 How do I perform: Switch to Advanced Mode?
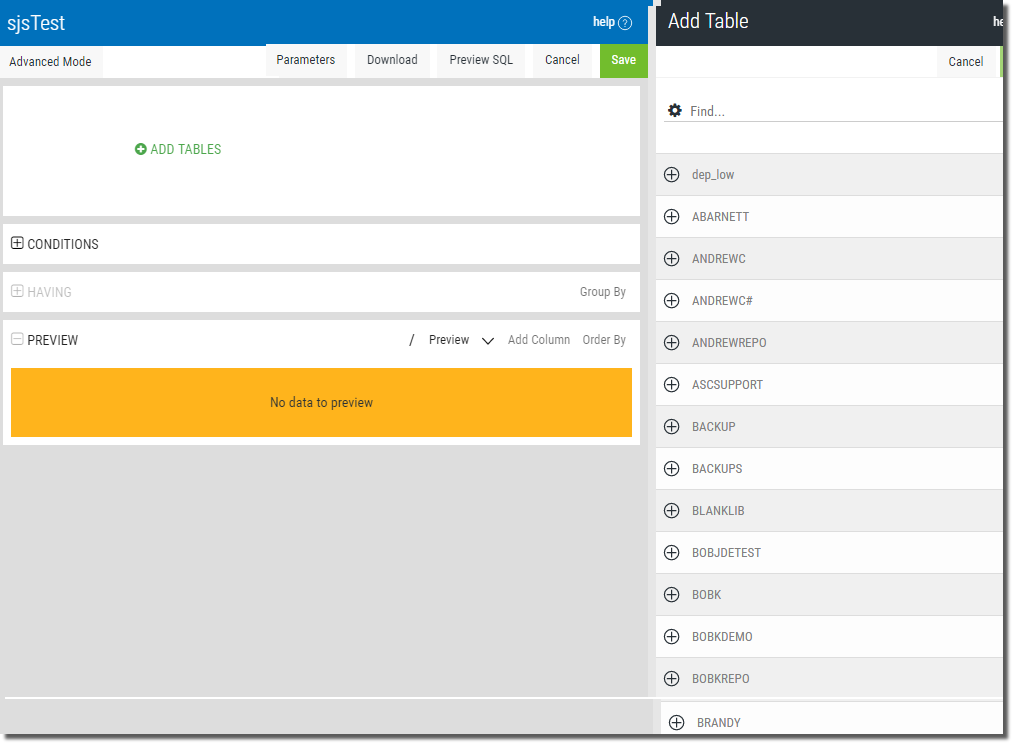(x=50, y=61)
